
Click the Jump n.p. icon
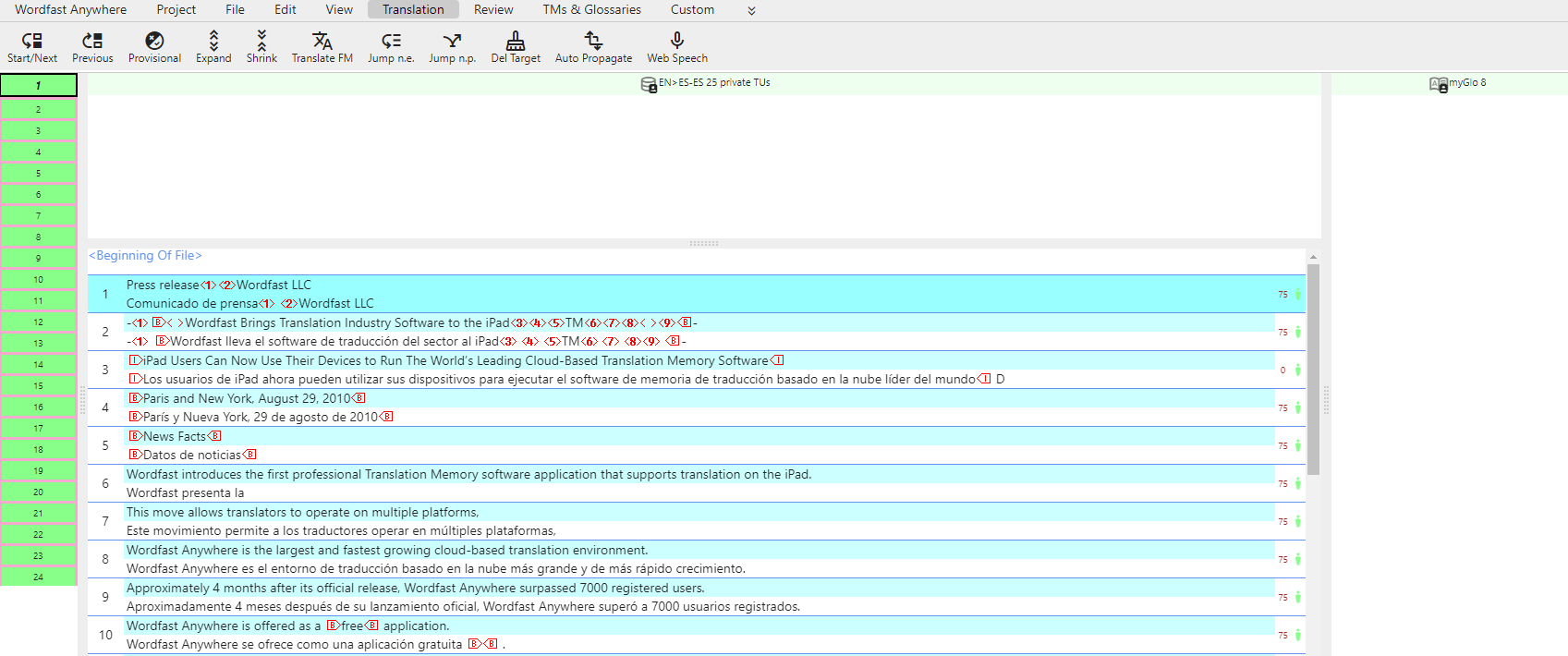click(x=452, y=40)
